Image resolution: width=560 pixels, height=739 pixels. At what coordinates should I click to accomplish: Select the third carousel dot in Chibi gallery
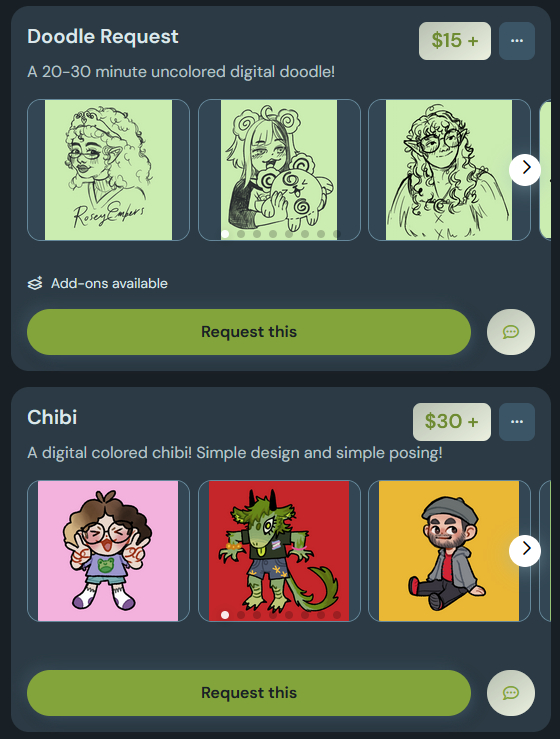257,615
